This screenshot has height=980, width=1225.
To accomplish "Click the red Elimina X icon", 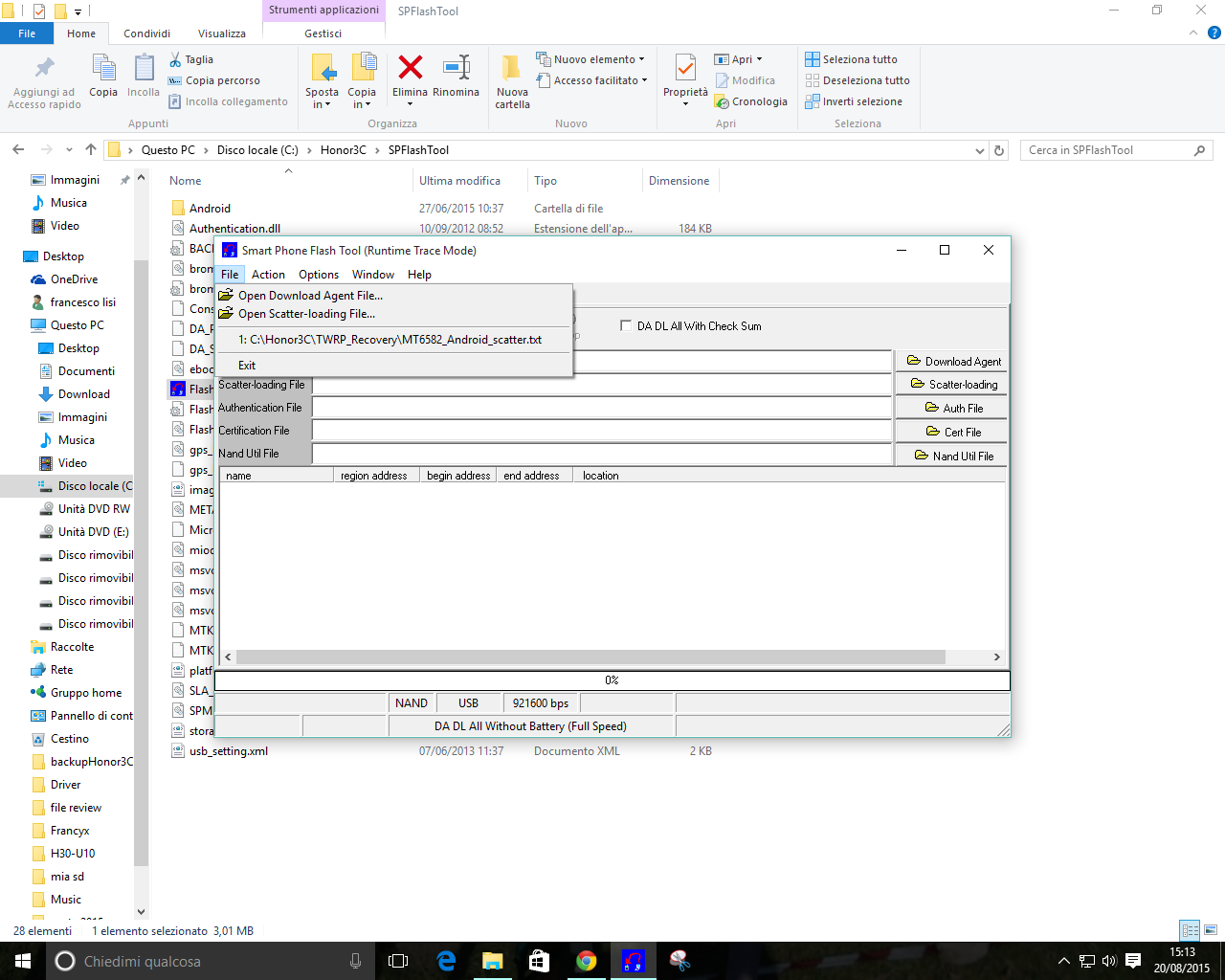I will (411, 67).
